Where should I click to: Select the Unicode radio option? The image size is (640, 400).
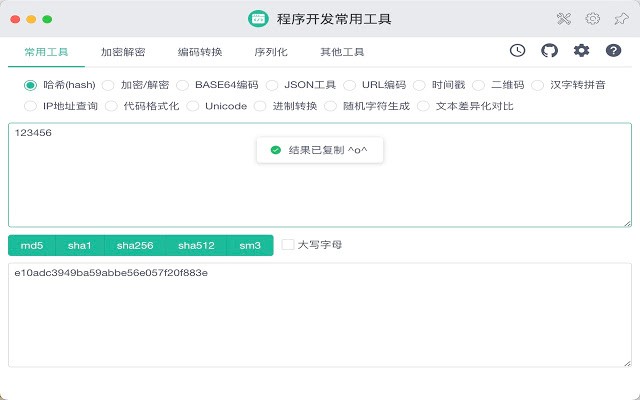point(193,106)
